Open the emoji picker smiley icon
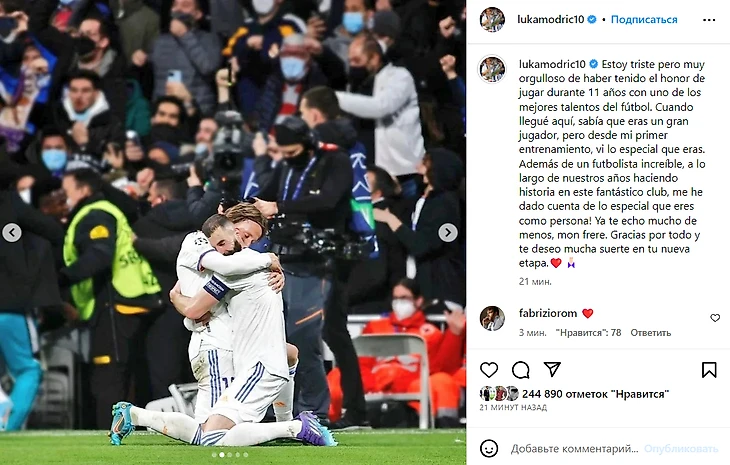 [x=489, y=449]
